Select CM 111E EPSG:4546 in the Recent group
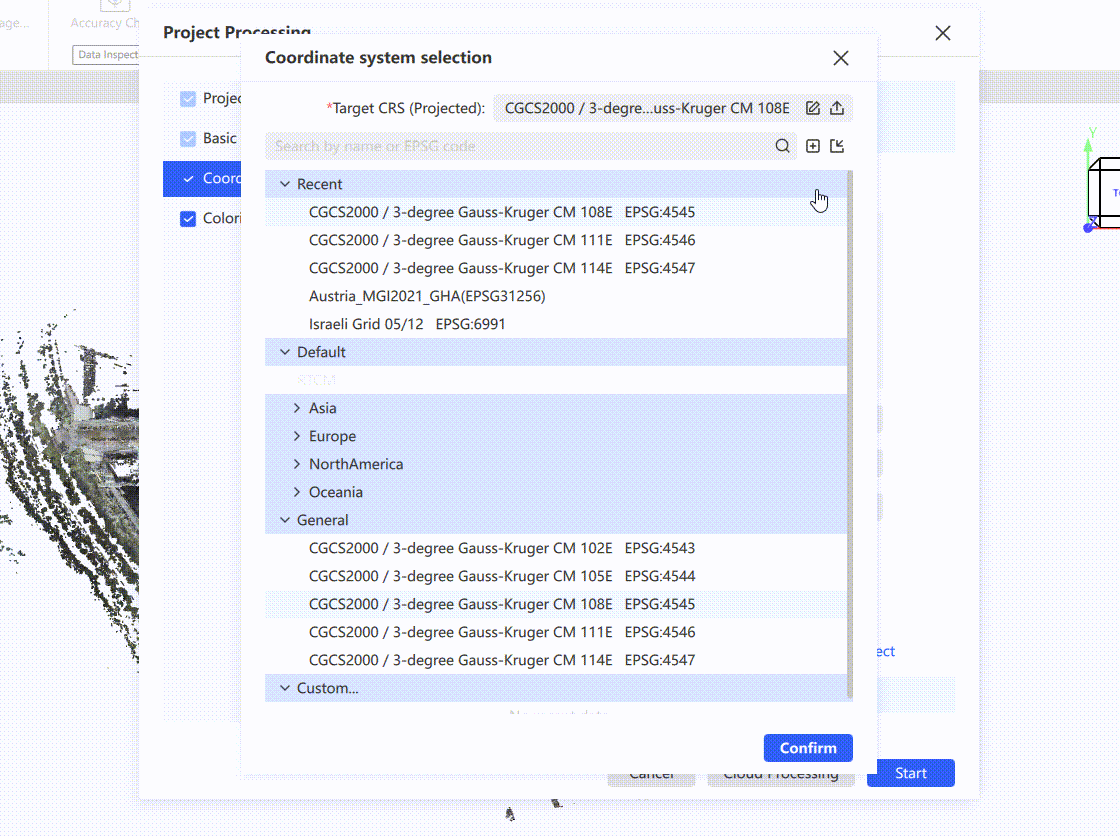The width and height of the screenshot is (1120, 836). [556, 240]
